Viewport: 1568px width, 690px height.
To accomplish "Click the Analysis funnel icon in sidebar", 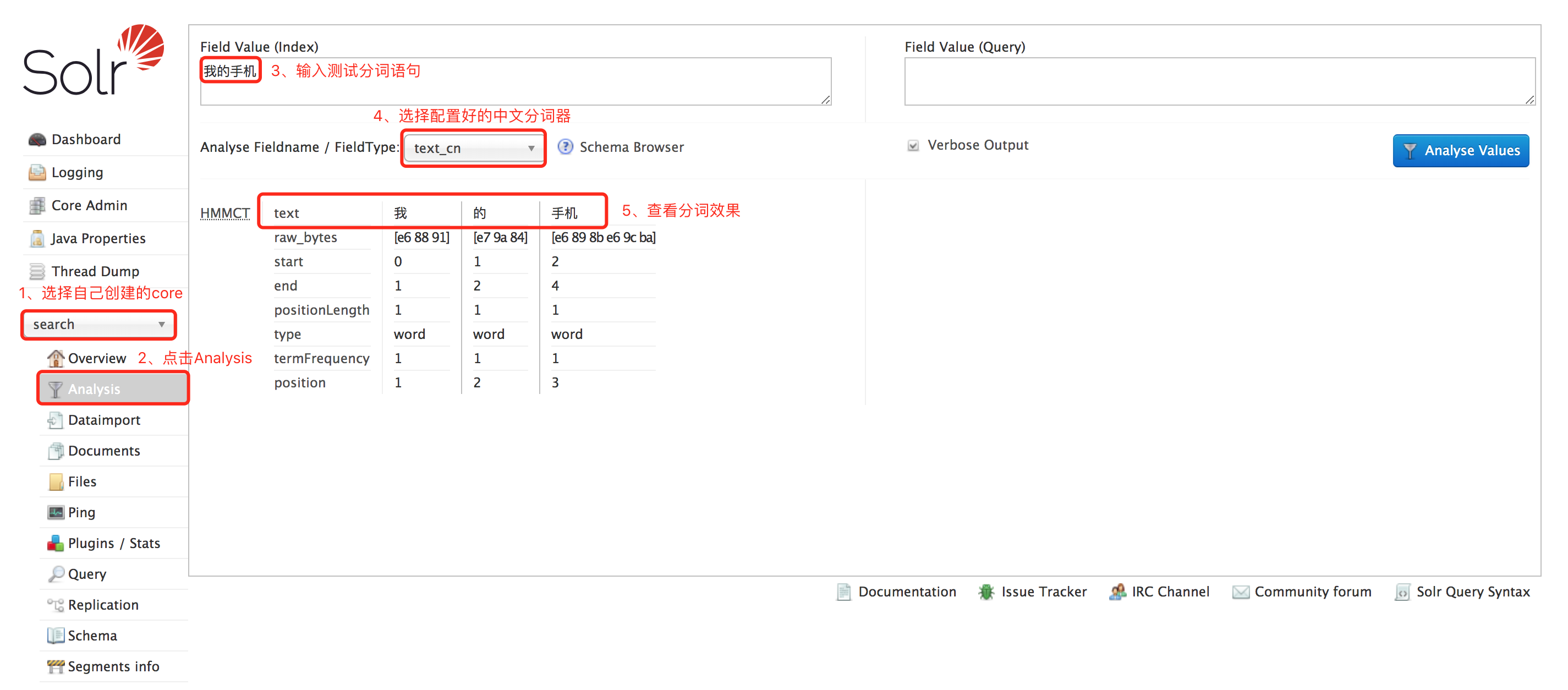I will (56, 389).
